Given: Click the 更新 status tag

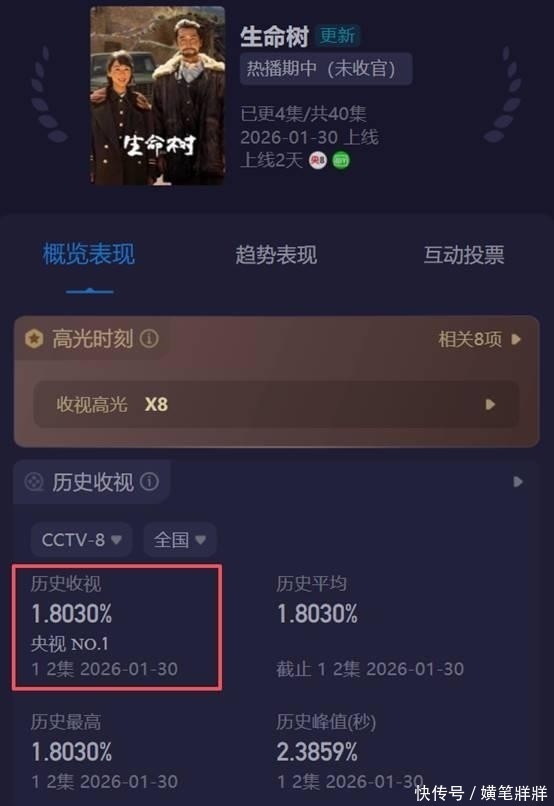Looking at the screenshot, I should 337,36.
